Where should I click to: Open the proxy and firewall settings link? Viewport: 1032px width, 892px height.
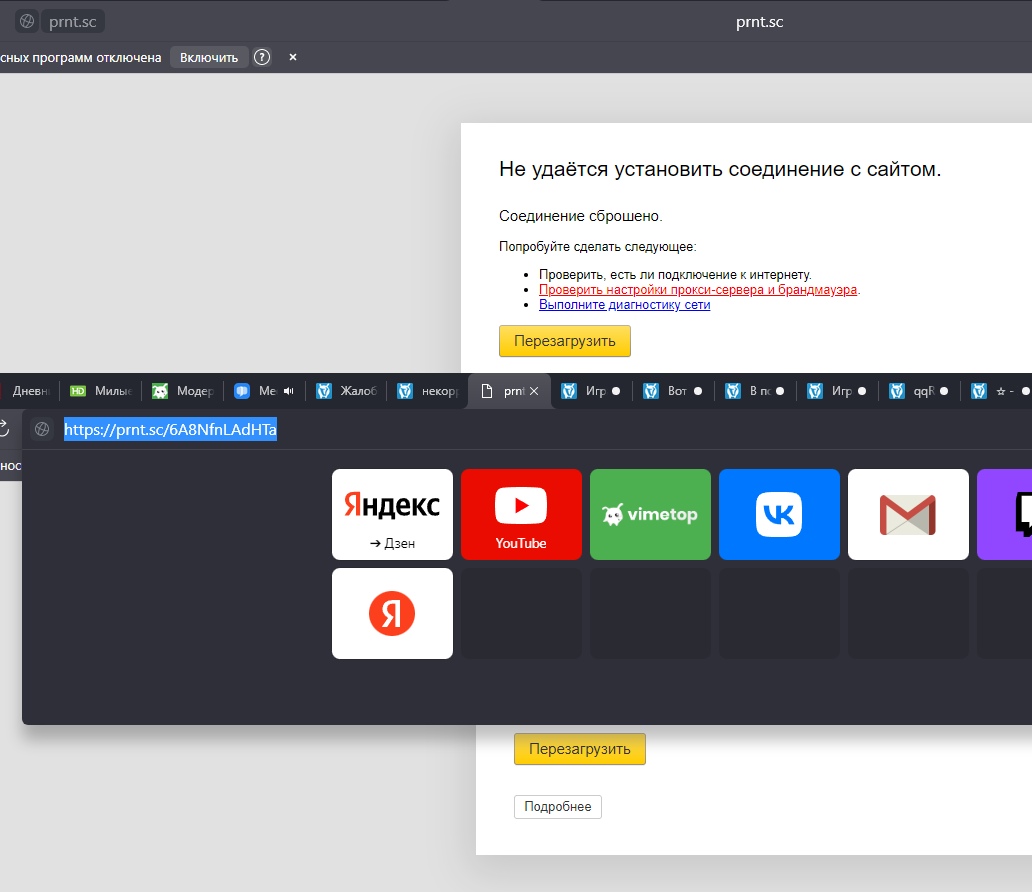tap(698, 290)
